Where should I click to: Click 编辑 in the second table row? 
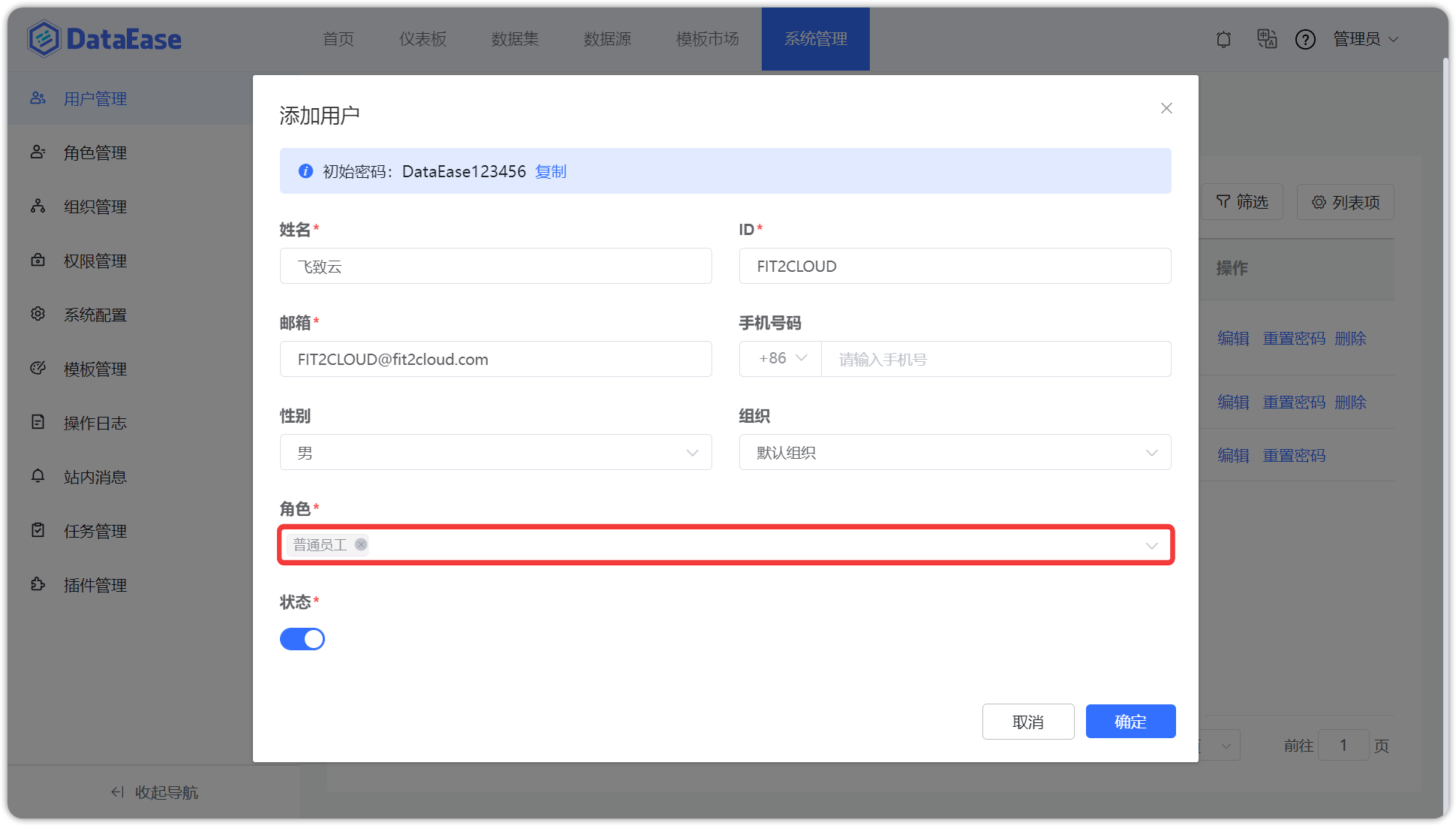[1233, 402]
